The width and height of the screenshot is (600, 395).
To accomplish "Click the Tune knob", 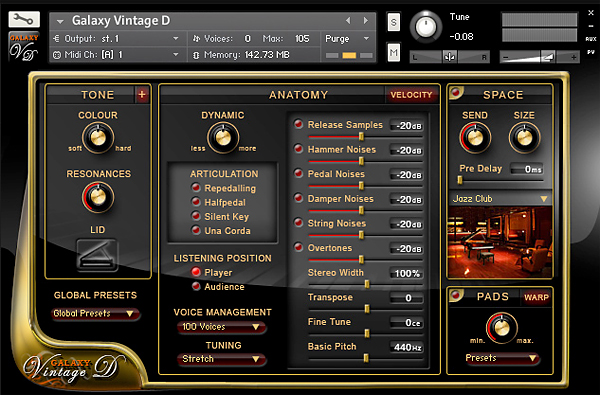I will [x=426, y=27].
